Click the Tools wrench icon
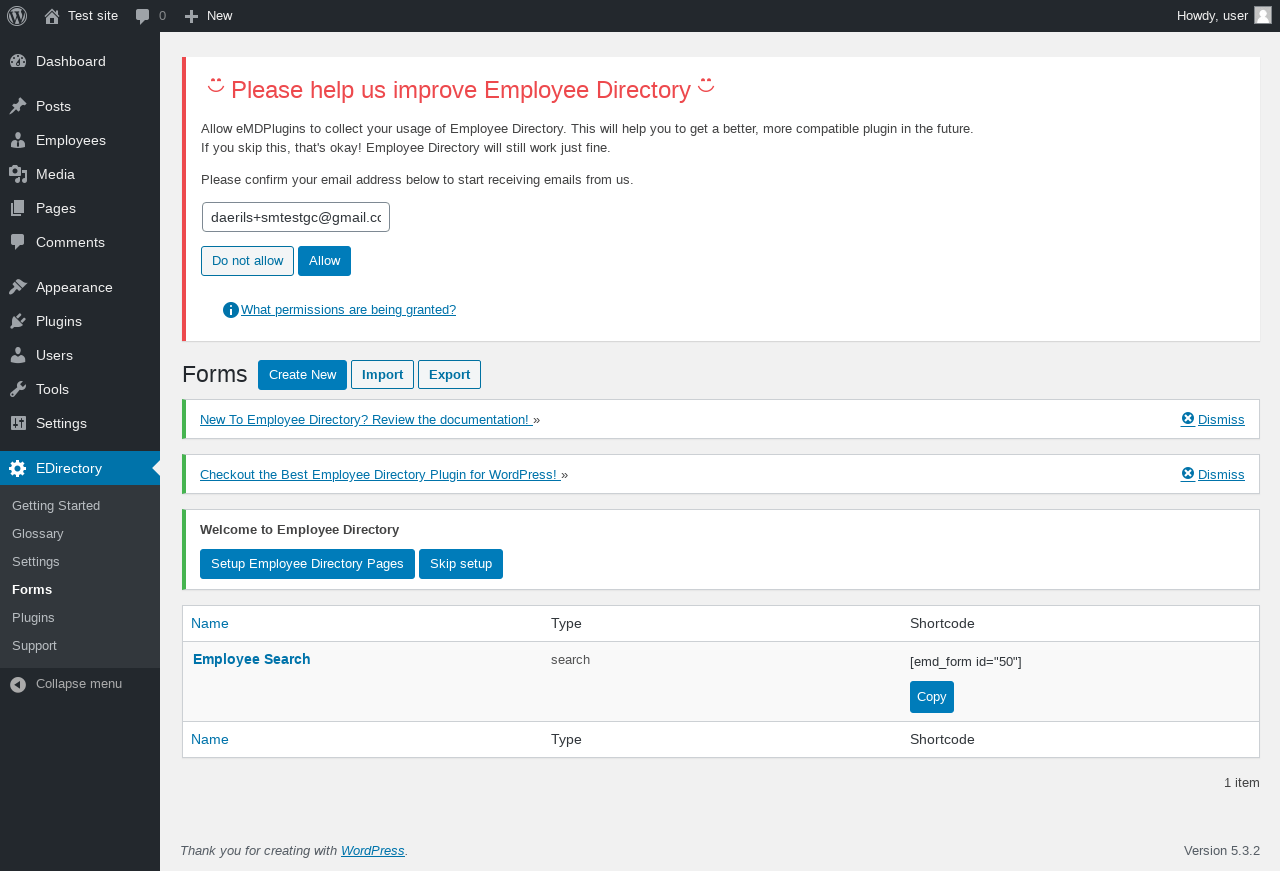 coord(18,389)
